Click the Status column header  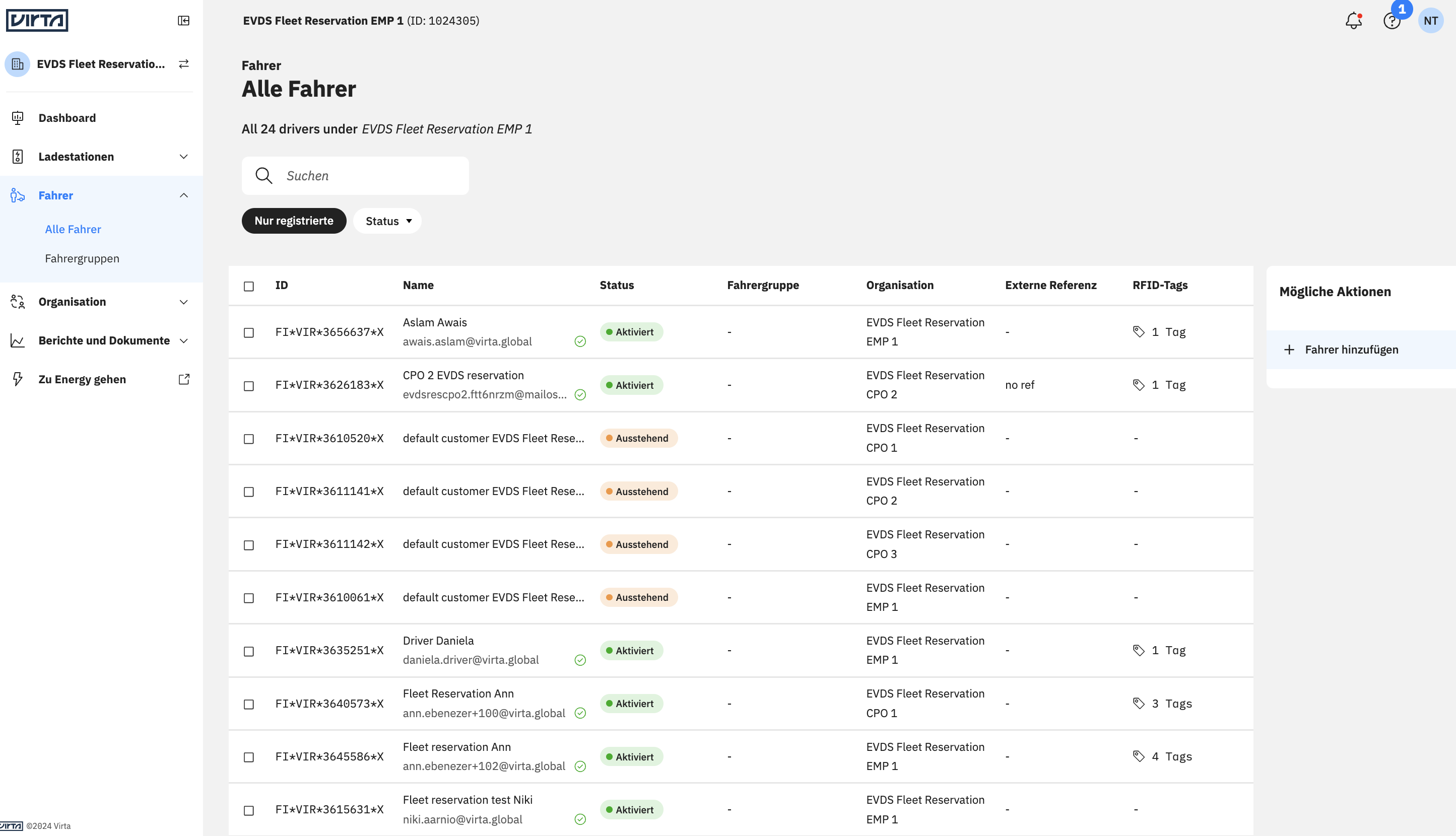(x=617, y=286)
